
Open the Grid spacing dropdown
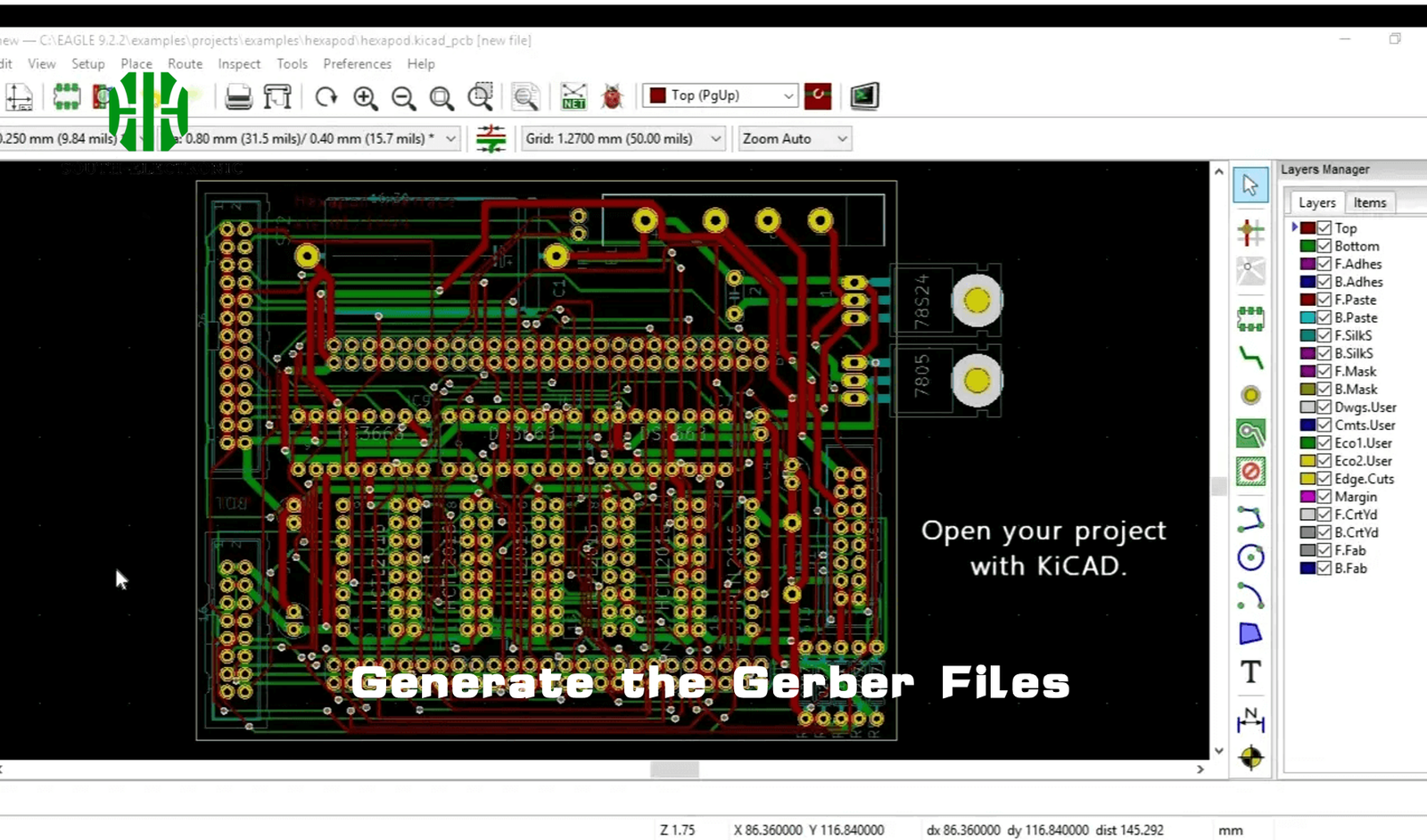[713, 138]
